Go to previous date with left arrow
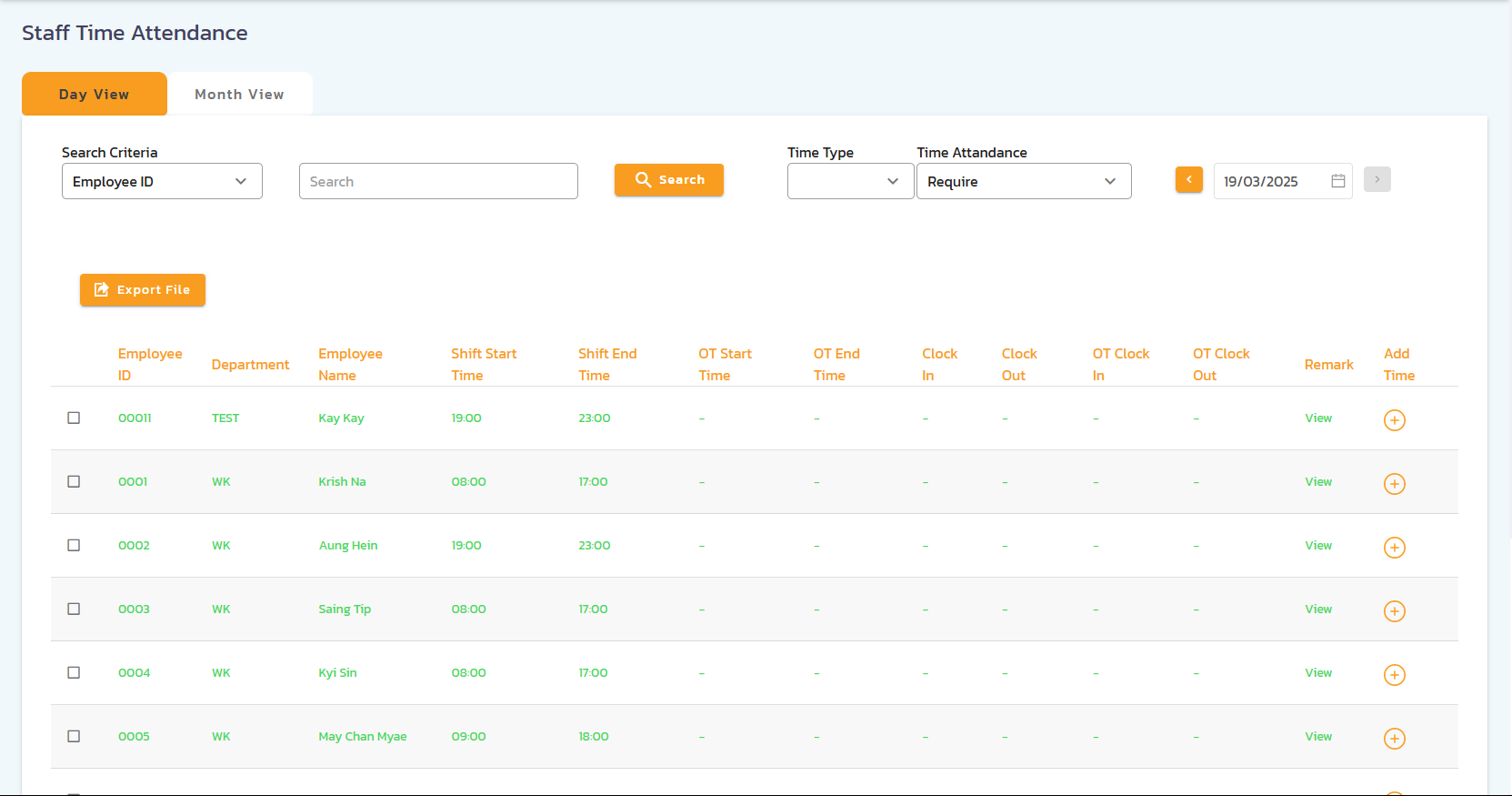This screenshot has width=1512, height=796. (x=1188, y=179)
